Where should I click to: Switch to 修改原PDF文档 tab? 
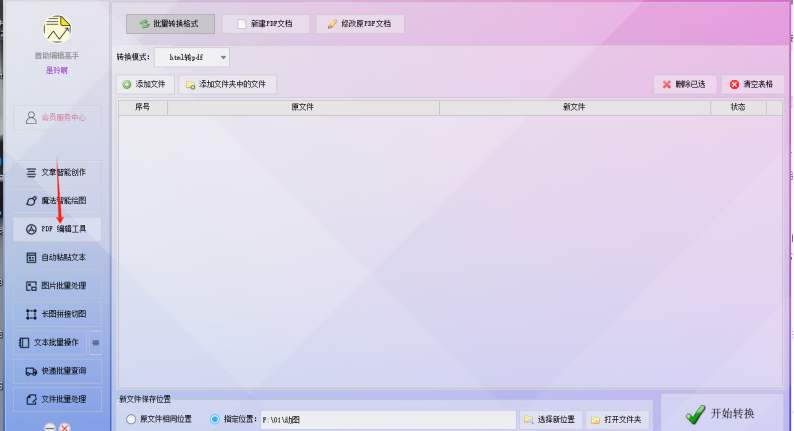pyautogui.click(x=360, y=24)
